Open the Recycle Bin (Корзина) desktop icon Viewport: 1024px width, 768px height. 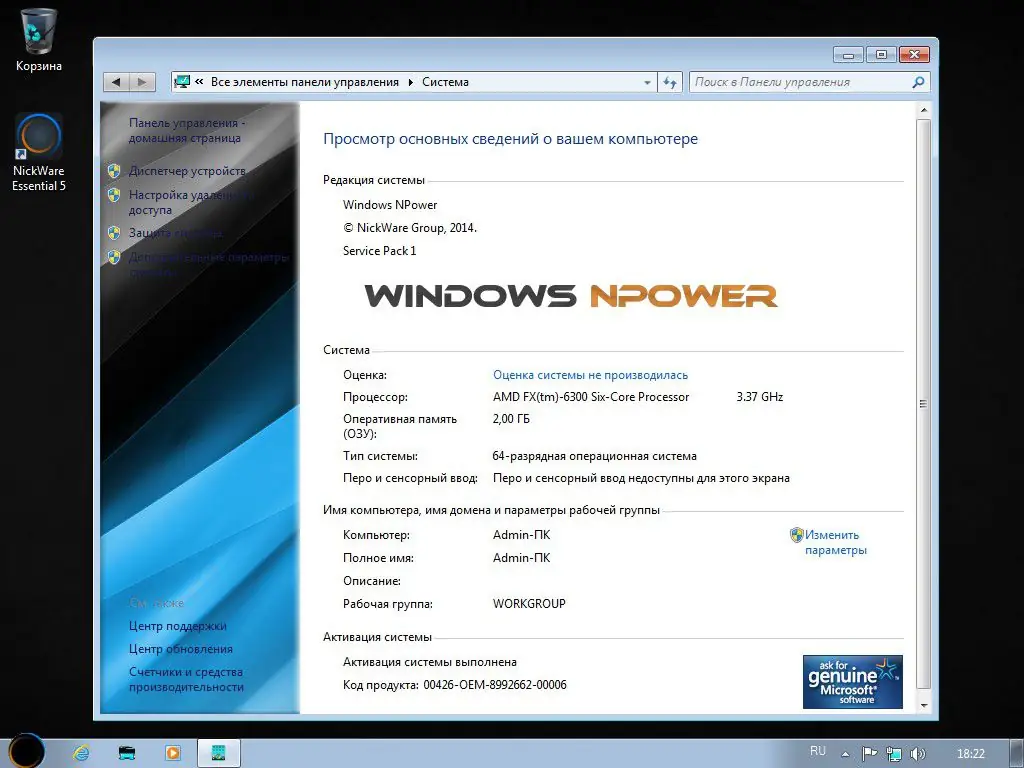(39, 40)
